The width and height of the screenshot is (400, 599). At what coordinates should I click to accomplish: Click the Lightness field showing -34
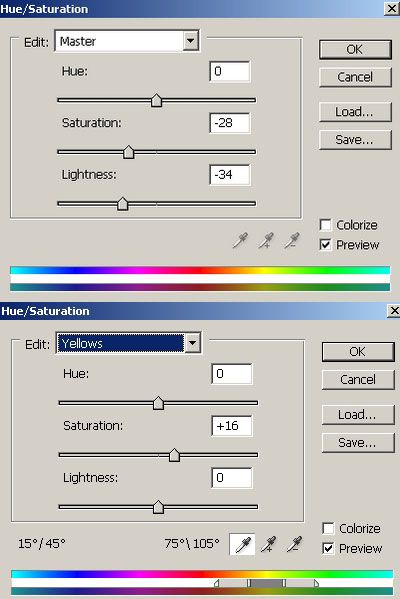pyautogui.click(x=230, y=175)
